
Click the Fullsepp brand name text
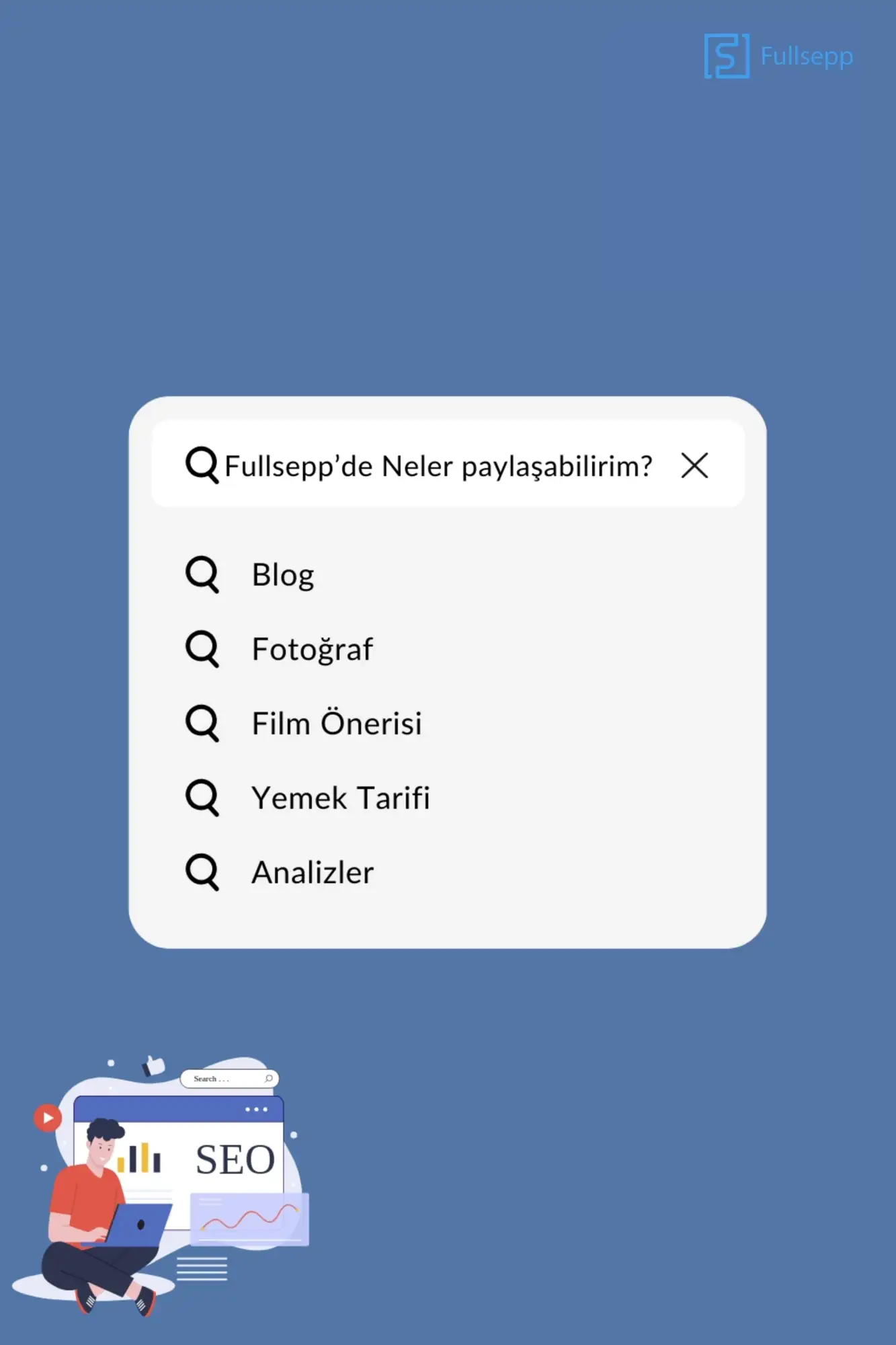click(807, 56)
